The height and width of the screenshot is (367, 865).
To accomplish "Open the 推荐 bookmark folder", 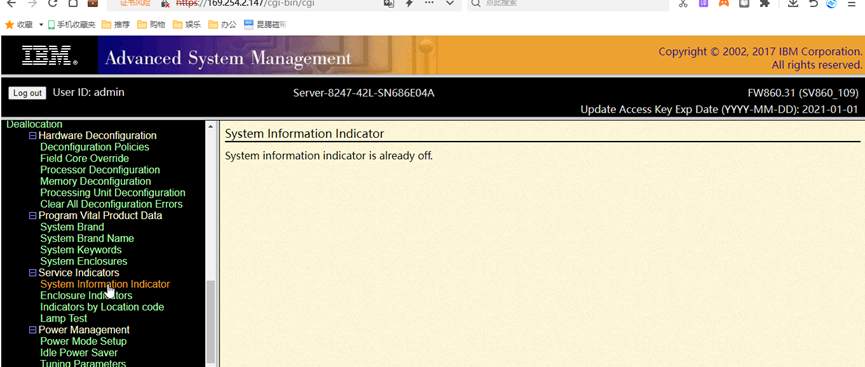I will 115,25.
